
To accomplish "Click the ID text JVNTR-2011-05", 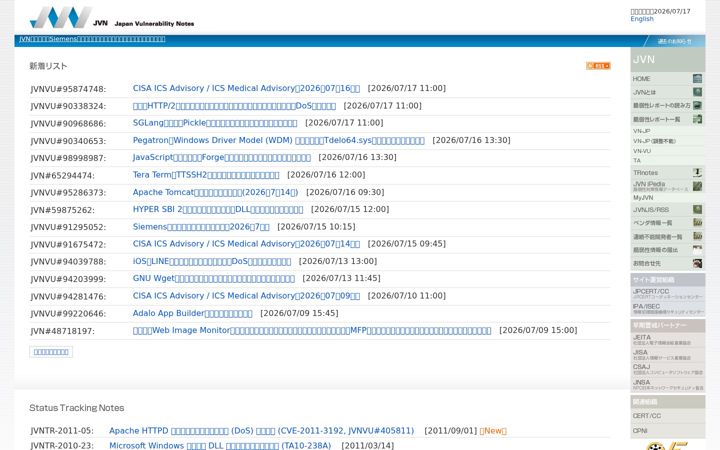I will [62, 431].
